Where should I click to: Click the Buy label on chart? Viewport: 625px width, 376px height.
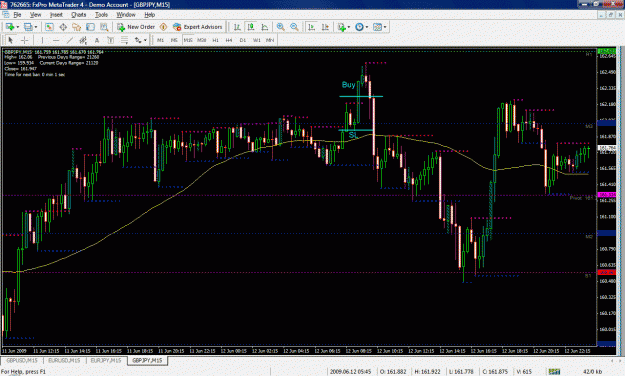tap(348, 85)
